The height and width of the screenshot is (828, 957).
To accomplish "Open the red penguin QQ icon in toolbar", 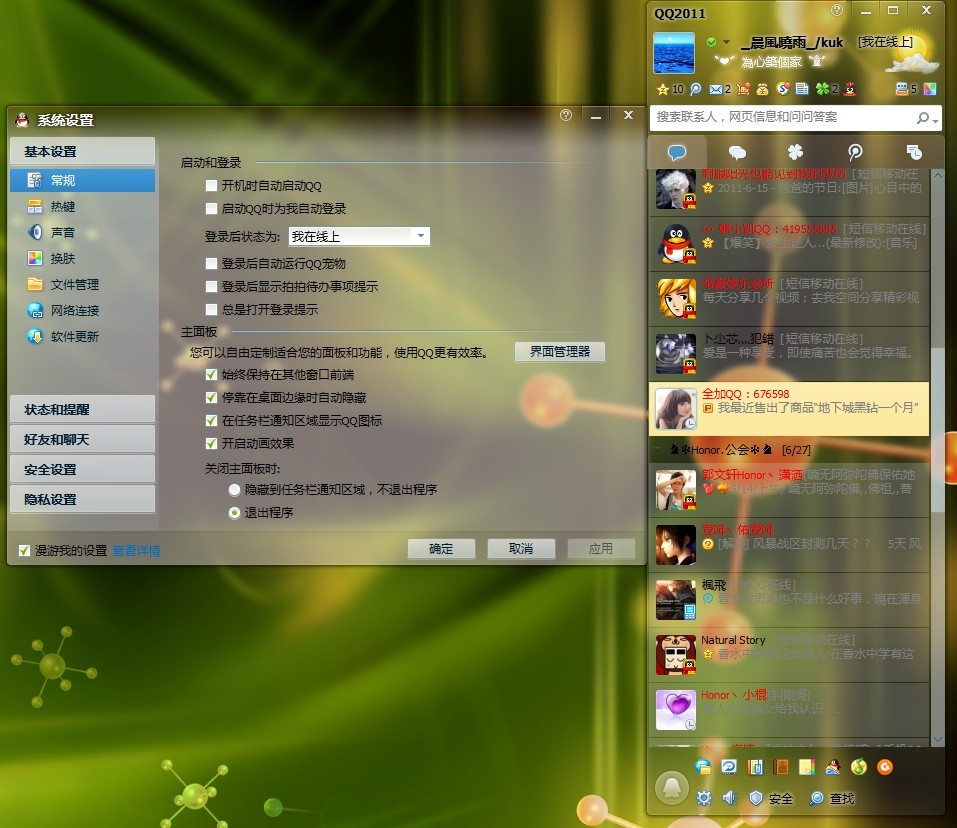I will coord(850,89).
